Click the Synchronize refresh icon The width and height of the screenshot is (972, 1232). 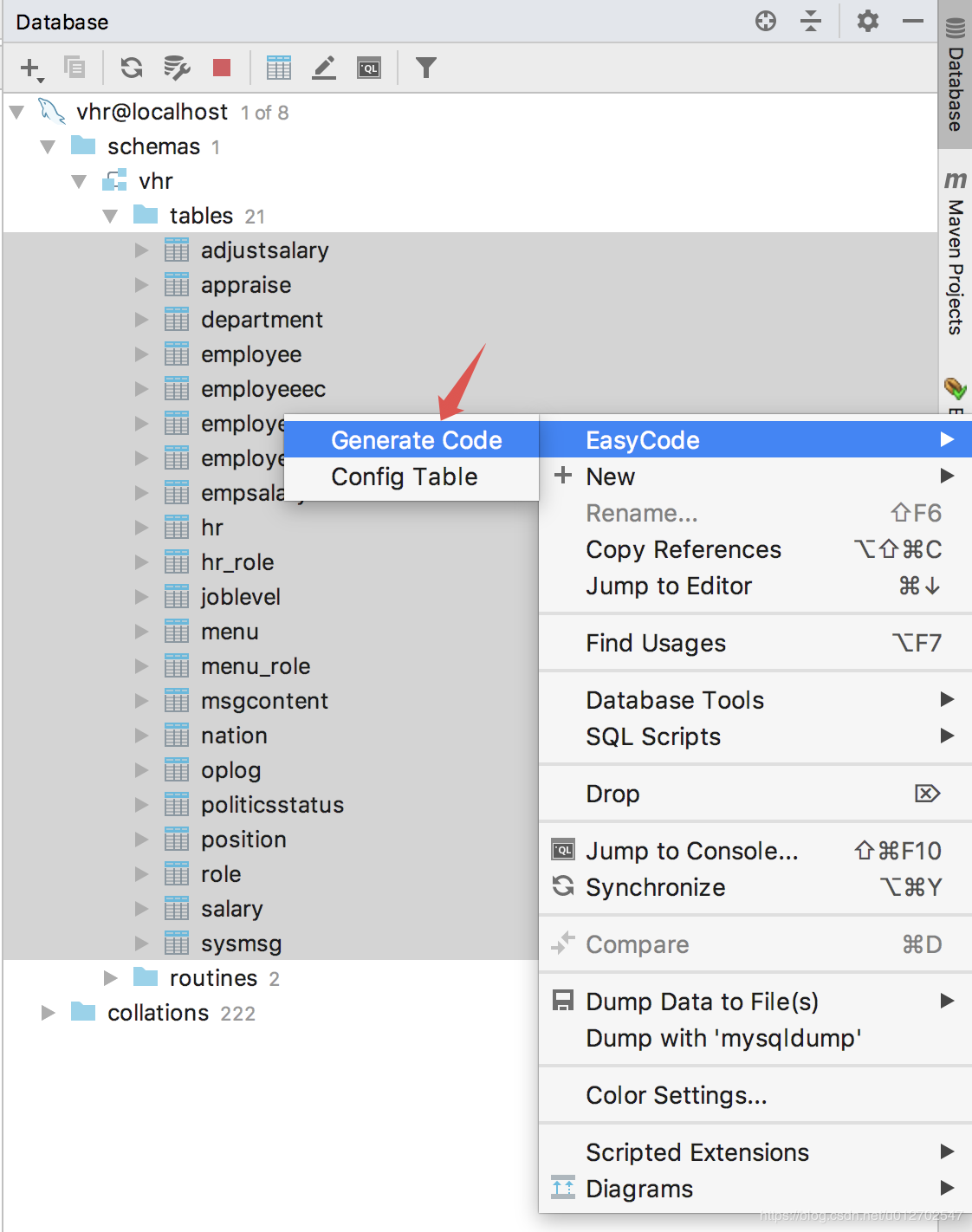(x=132, y=68)
